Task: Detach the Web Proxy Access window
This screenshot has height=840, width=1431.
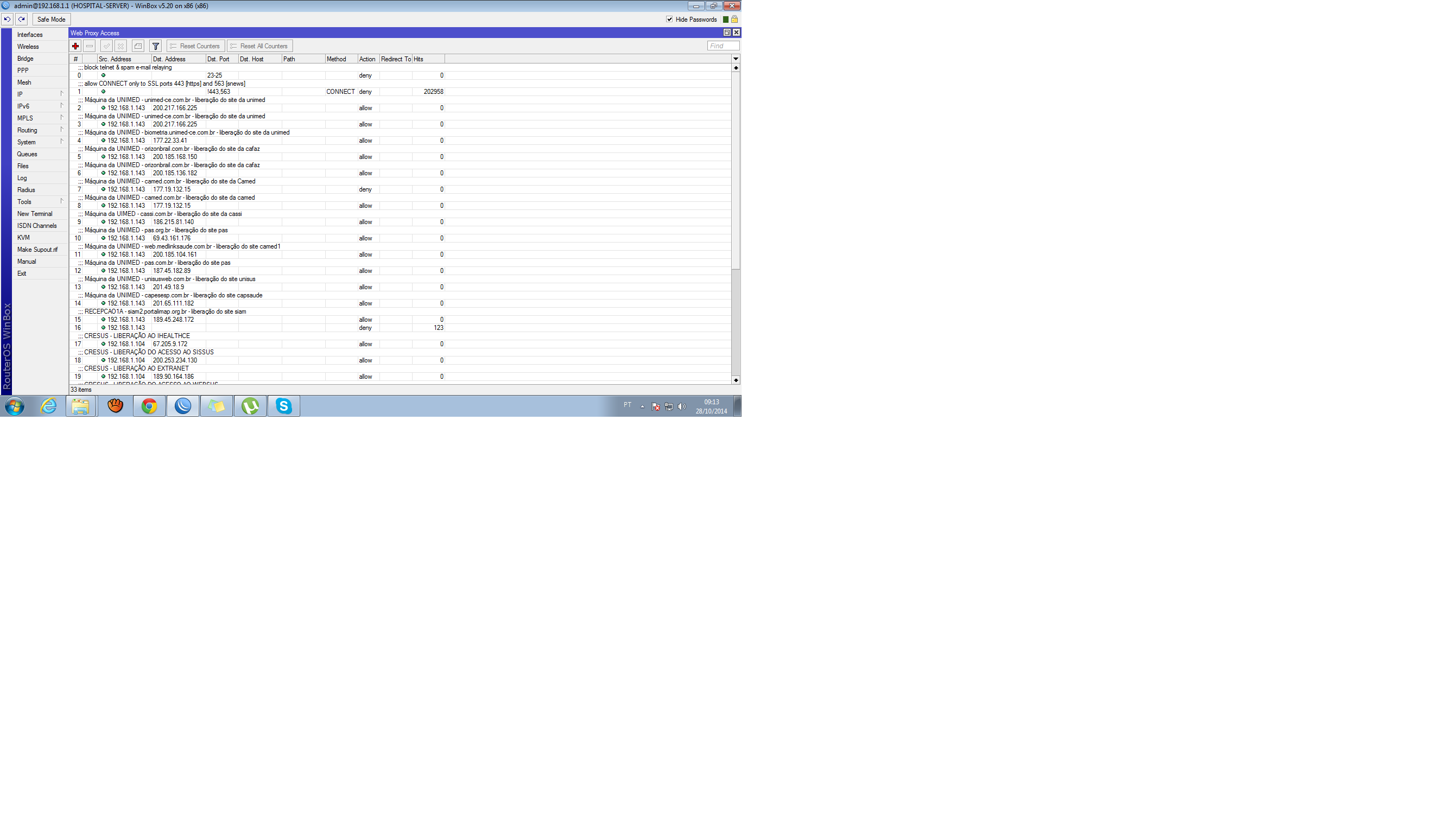Action: pos(727,33)
